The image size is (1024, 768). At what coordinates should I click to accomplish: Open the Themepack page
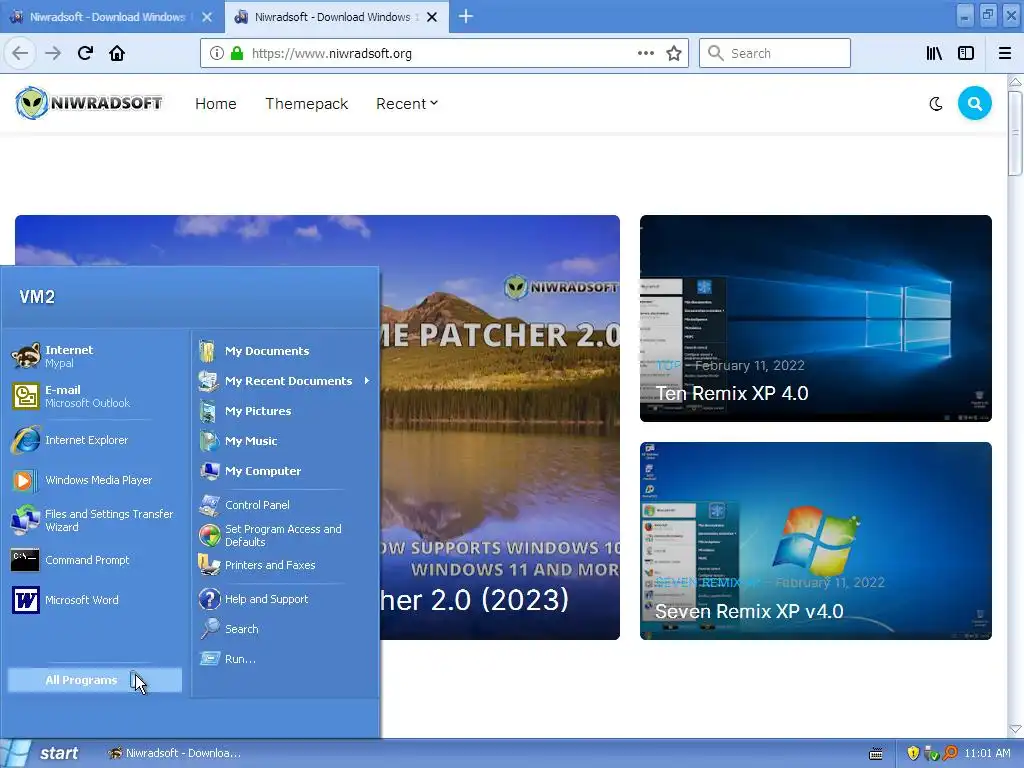click(x=306, y=104)
